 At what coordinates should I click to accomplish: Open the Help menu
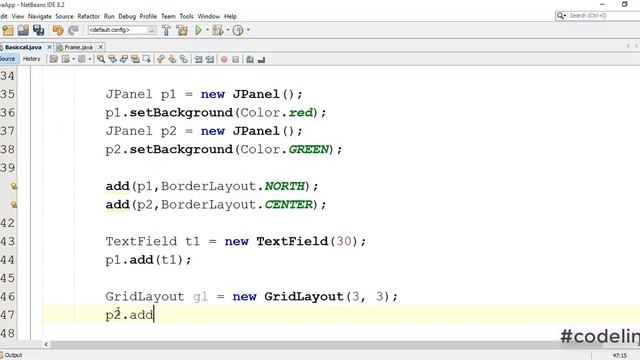230,16
